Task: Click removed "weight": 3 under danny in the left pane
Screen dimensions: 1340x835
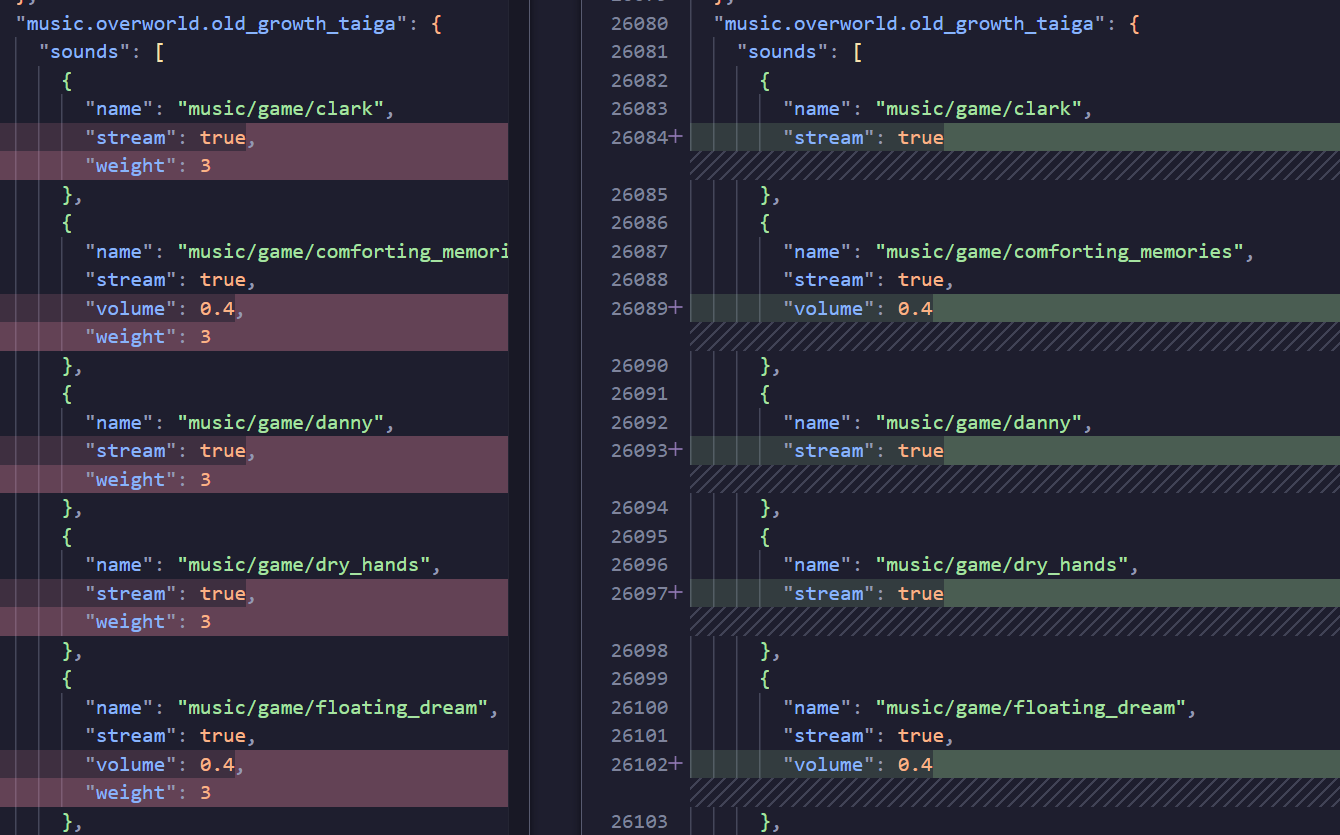Action: tap(148, 479)
